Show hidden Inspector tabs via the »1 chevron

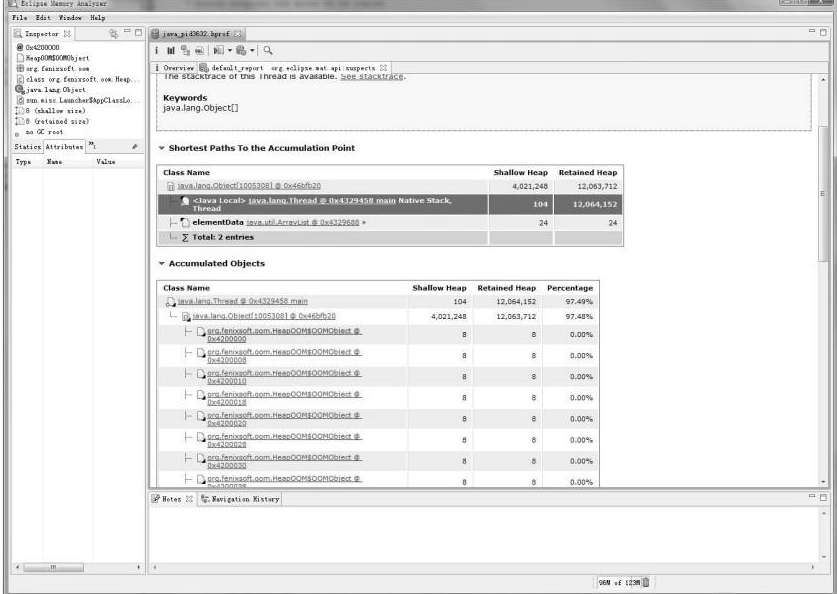[92, 145]
